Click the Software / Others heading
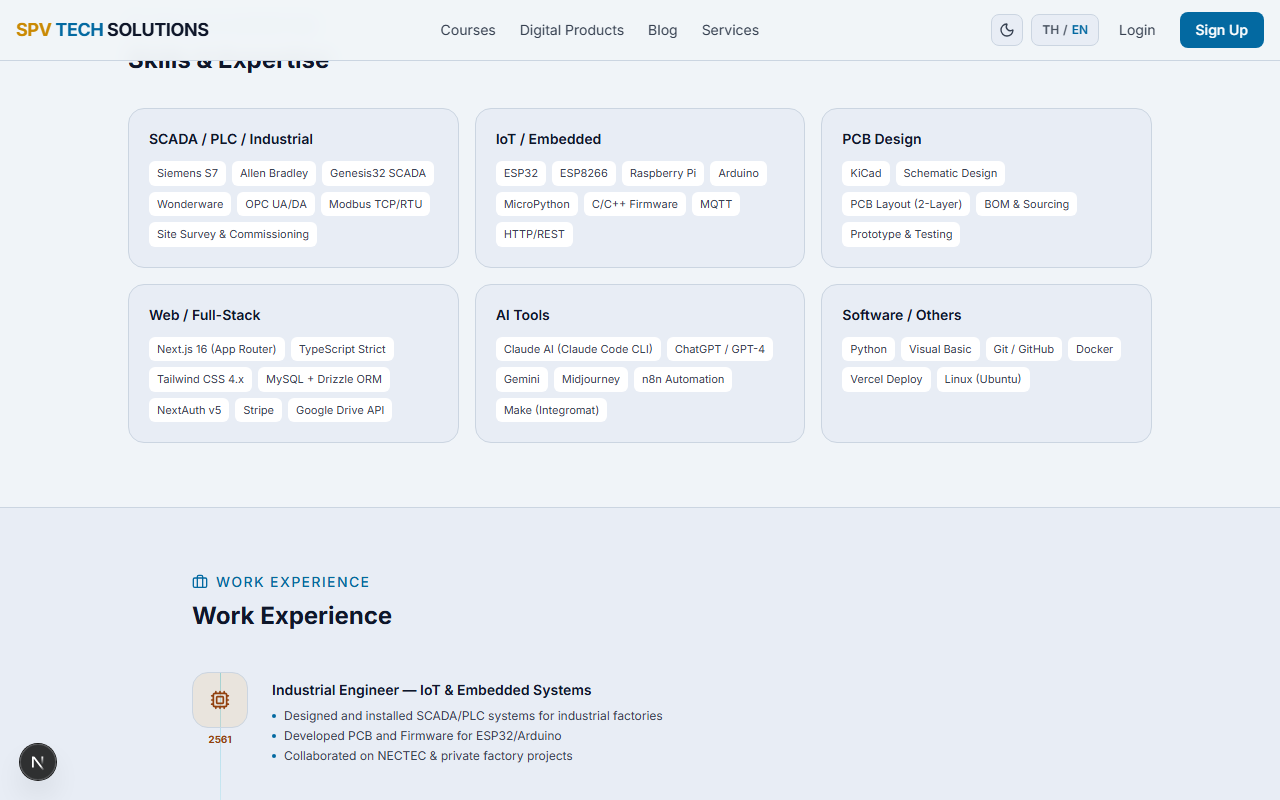1280x800 pixels. point(902,315)
